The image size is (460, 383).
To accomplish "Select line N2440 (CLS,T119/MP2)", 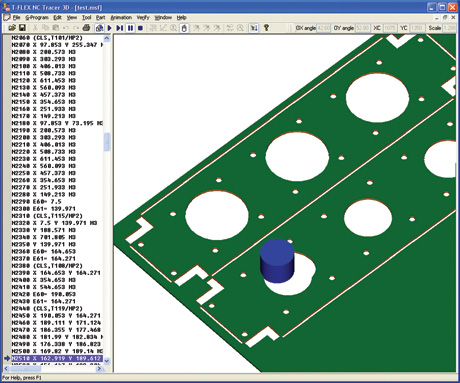I will (x=47, y=308).
